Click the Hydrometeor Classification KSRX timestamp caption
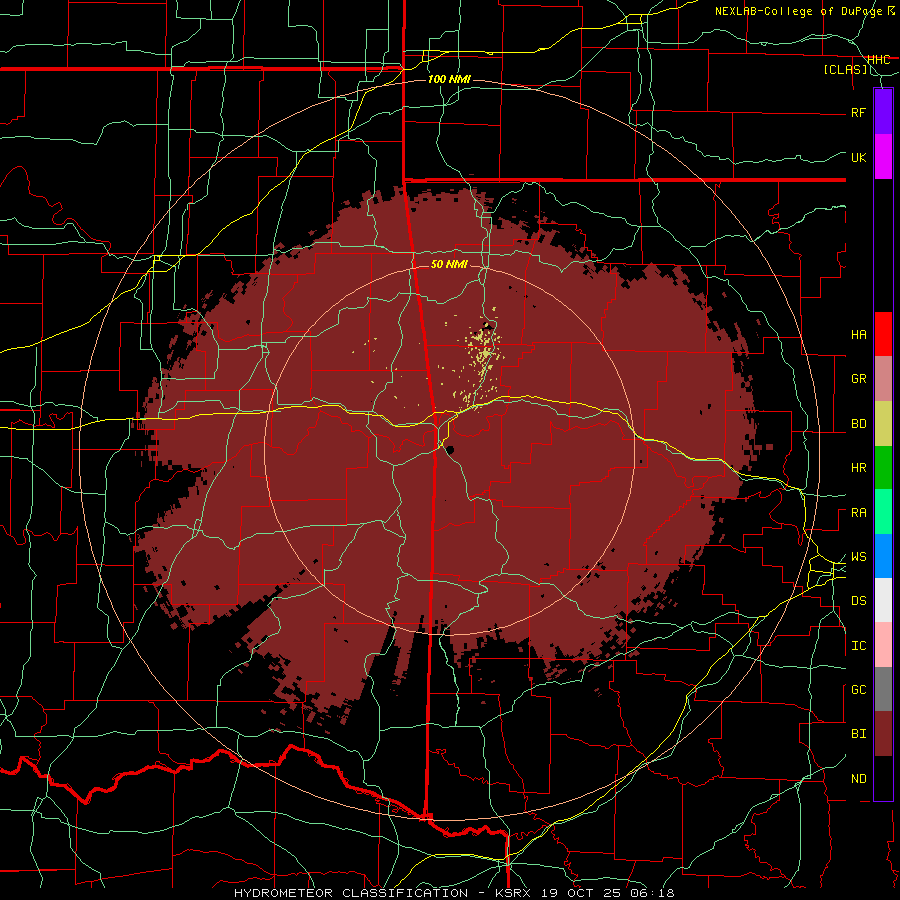The image size is (900, 900). click(x=454, y=893)
